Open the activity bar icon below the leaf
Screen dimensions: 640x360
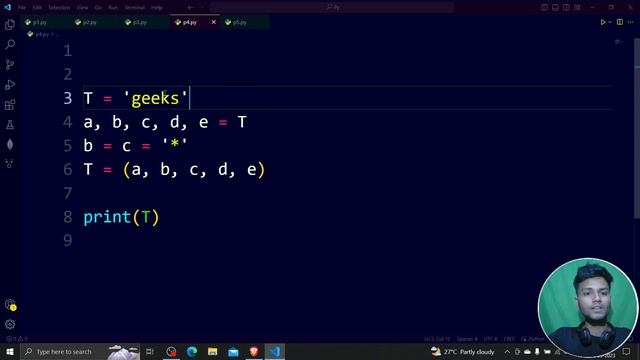pyautogui.click(x=10, y=164)
